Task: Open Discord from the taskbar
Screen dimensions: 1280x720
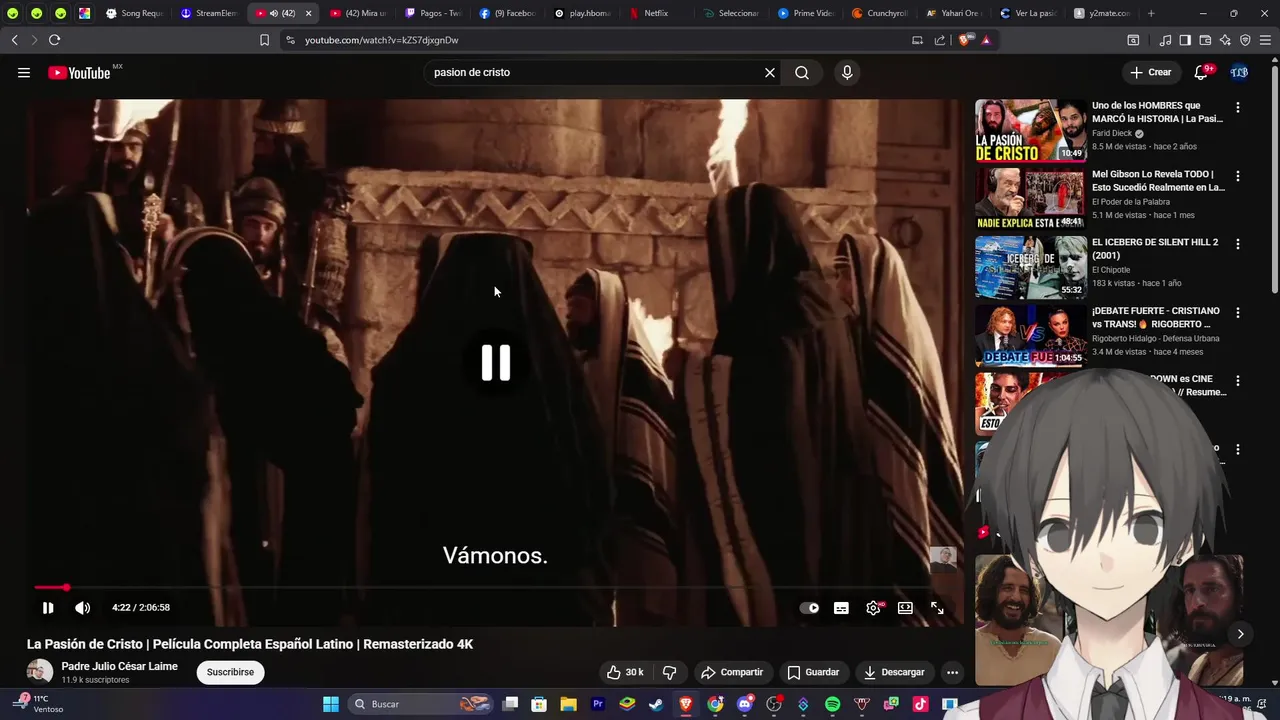Action: [x=744, y=704]
